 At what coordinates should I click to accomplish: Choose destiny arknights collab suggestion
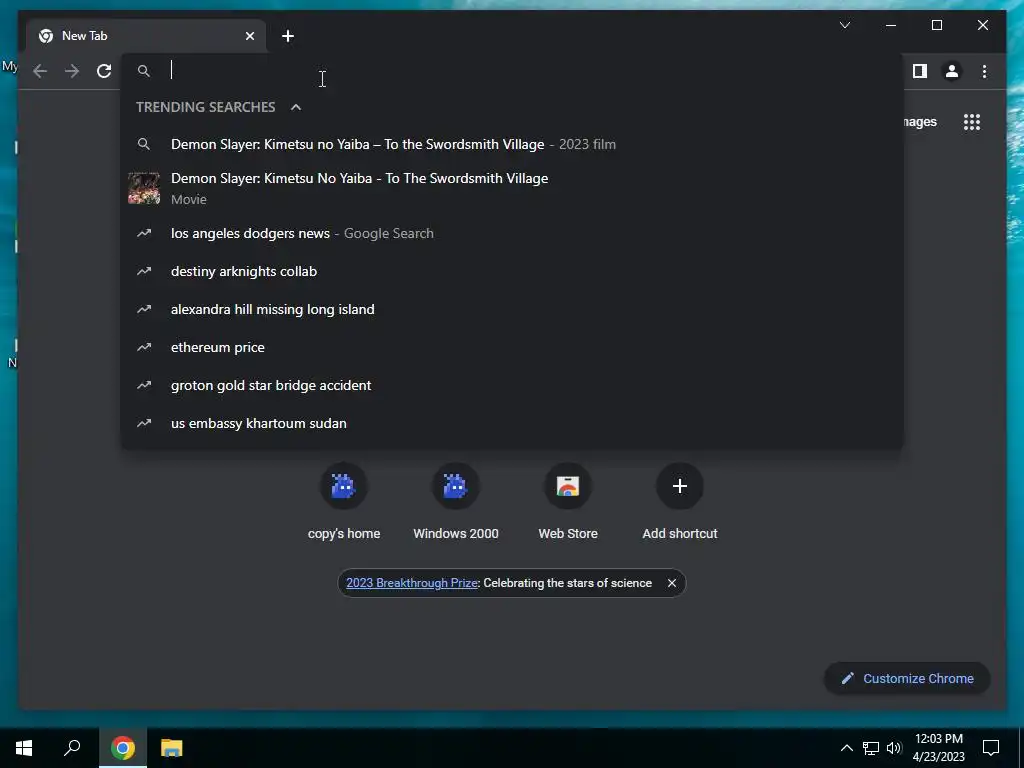(x=512, y=271)
